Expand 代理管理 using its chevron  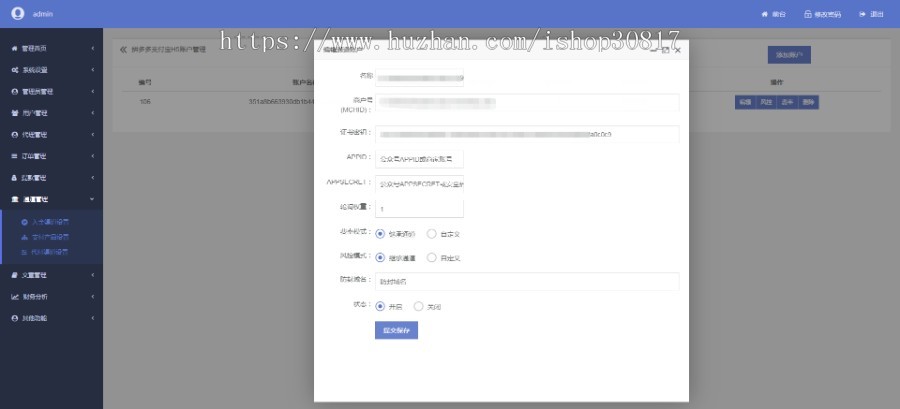(92, 135)
